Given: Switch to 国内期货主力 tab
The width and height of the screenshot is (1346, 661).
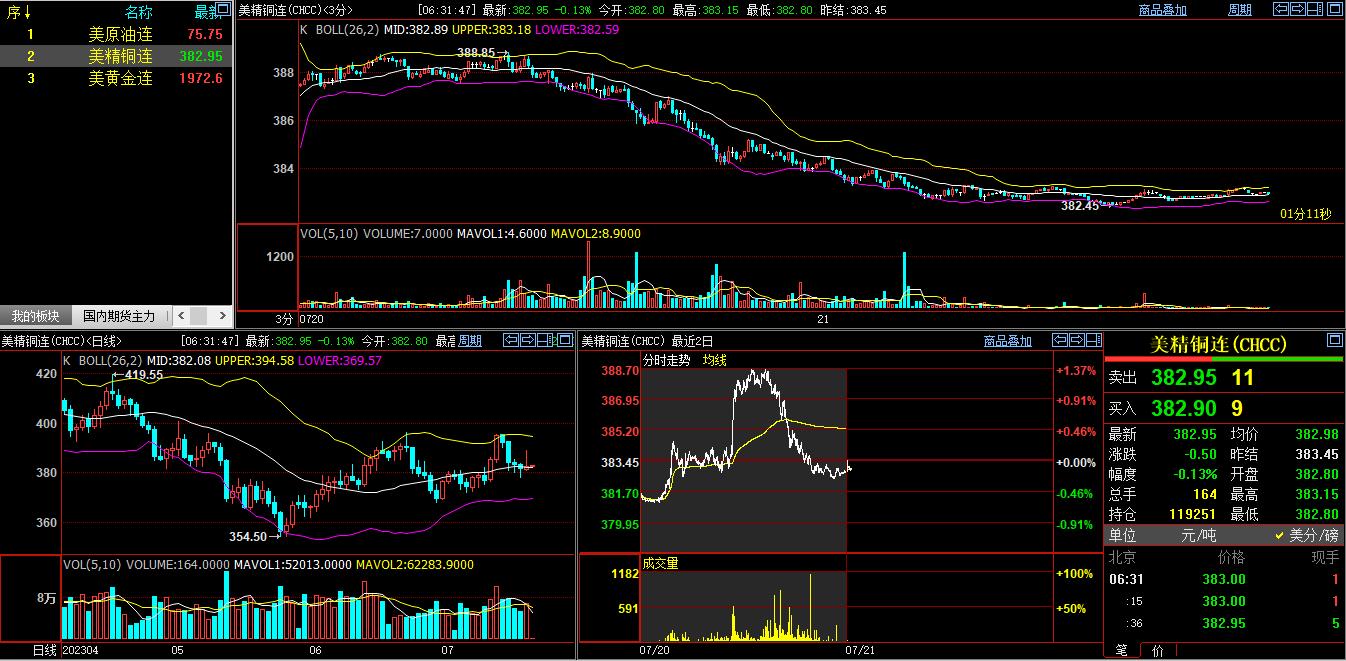Looking at the screenshot, I should click(x=119, y=316).
